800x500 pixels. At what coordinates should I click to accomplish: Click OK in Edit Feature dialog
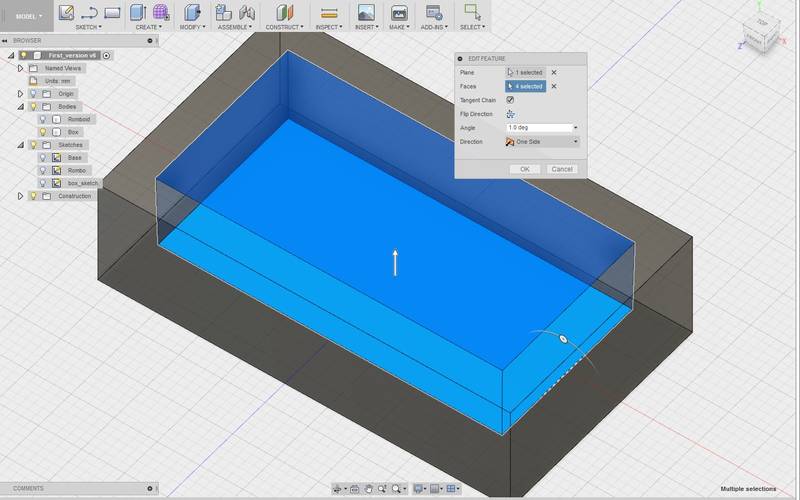pyautogui.click(x=524, y=169)
